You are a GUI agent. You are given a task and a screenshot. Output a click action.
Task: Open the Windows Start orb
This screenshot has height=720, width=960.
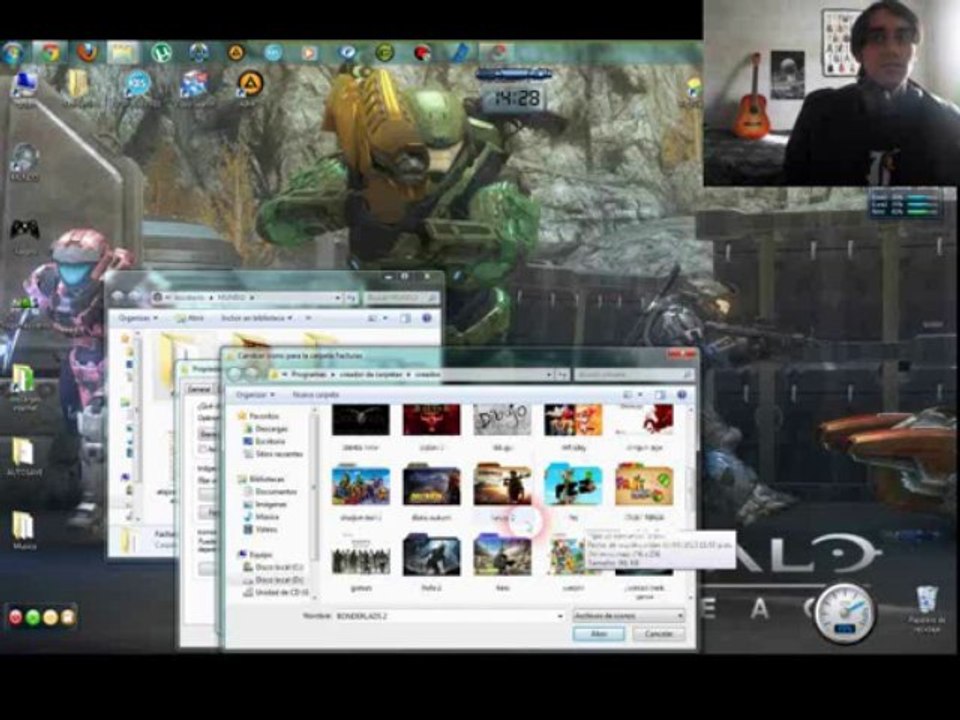[12, 53]
